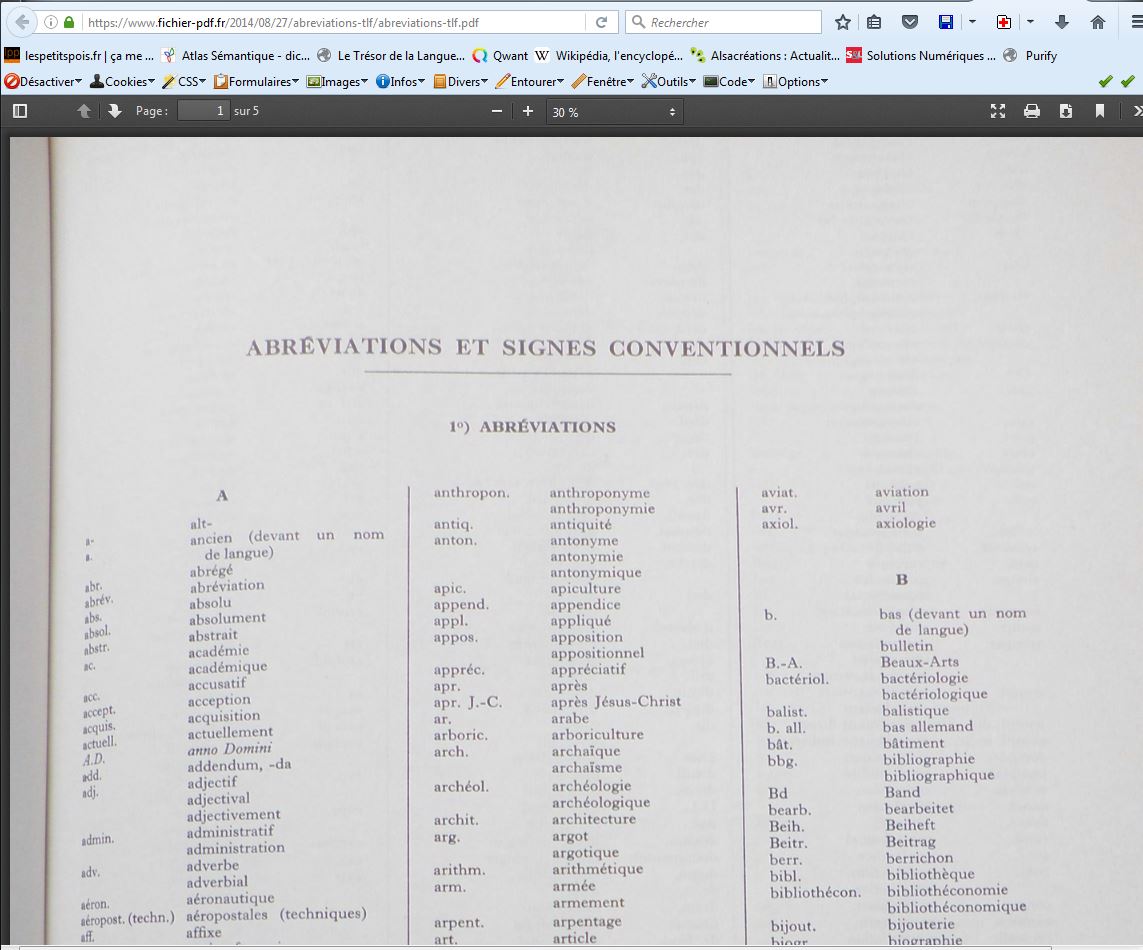This screenshot has width=1143, height=950.
Task: Click last green validation checkmark icon
Action: [x=1128, y=82]
